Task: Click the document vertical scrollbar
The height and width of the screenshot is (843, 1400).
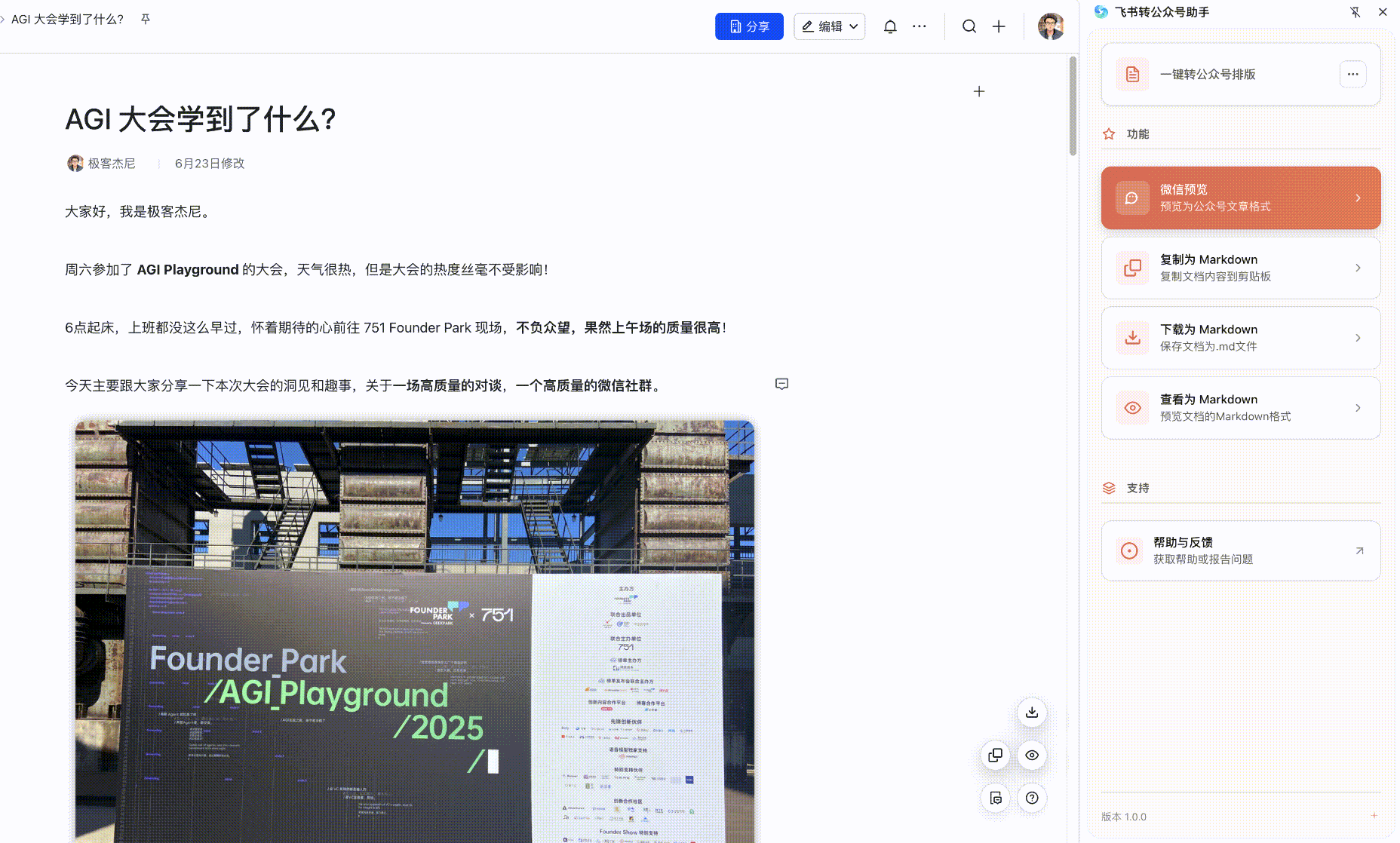Action: pyautogui.click(x=1073, y=106)
